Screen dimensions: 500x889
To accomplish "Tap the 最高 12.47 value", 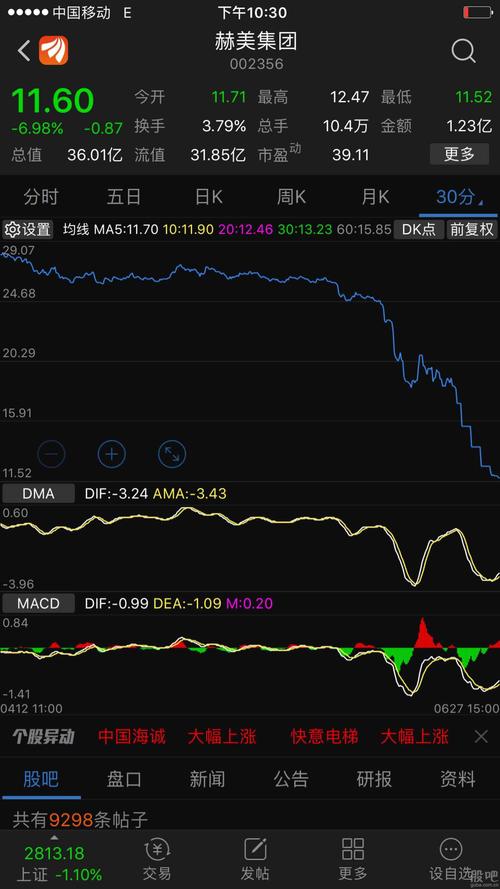I will pyautogui.click(x=350, y=97).
